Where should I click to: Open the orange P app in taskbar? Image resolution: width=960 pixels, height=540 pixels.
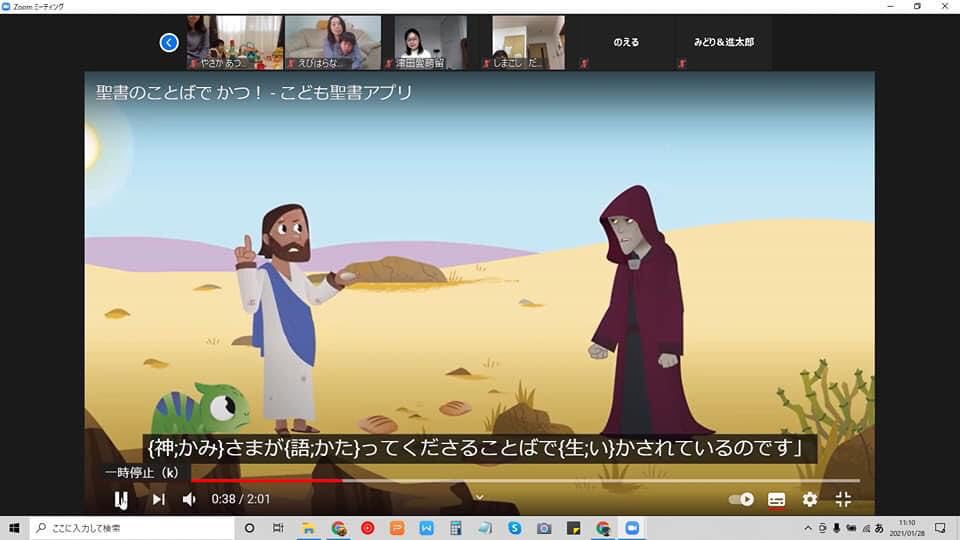[x=397, y=528]
